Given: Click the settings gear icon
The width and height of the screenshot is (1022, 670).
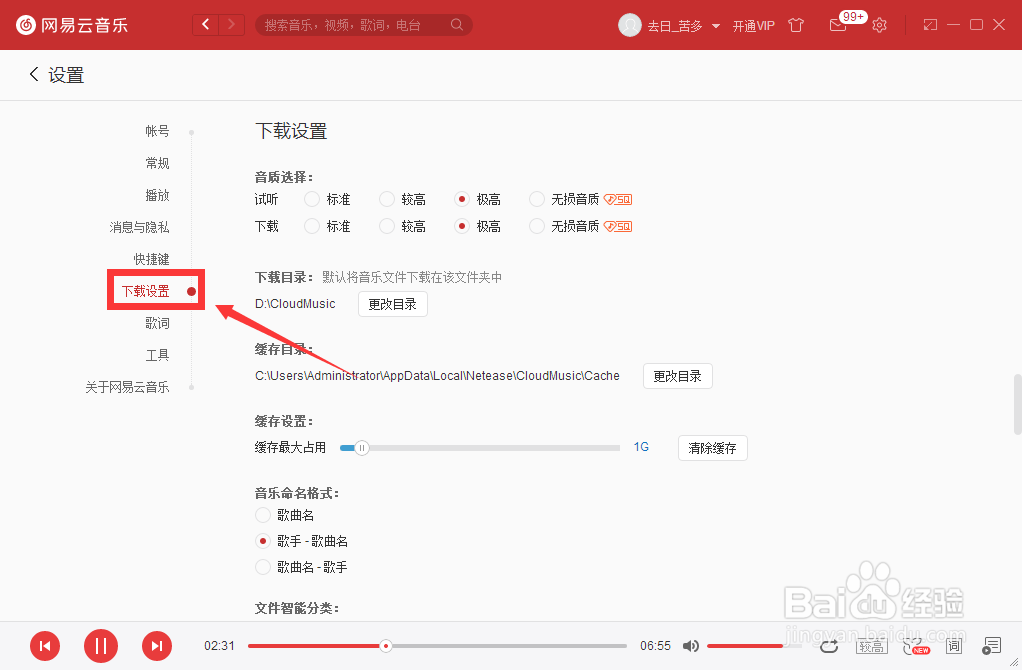Looking at the screenshot, I should click(878, 24).
